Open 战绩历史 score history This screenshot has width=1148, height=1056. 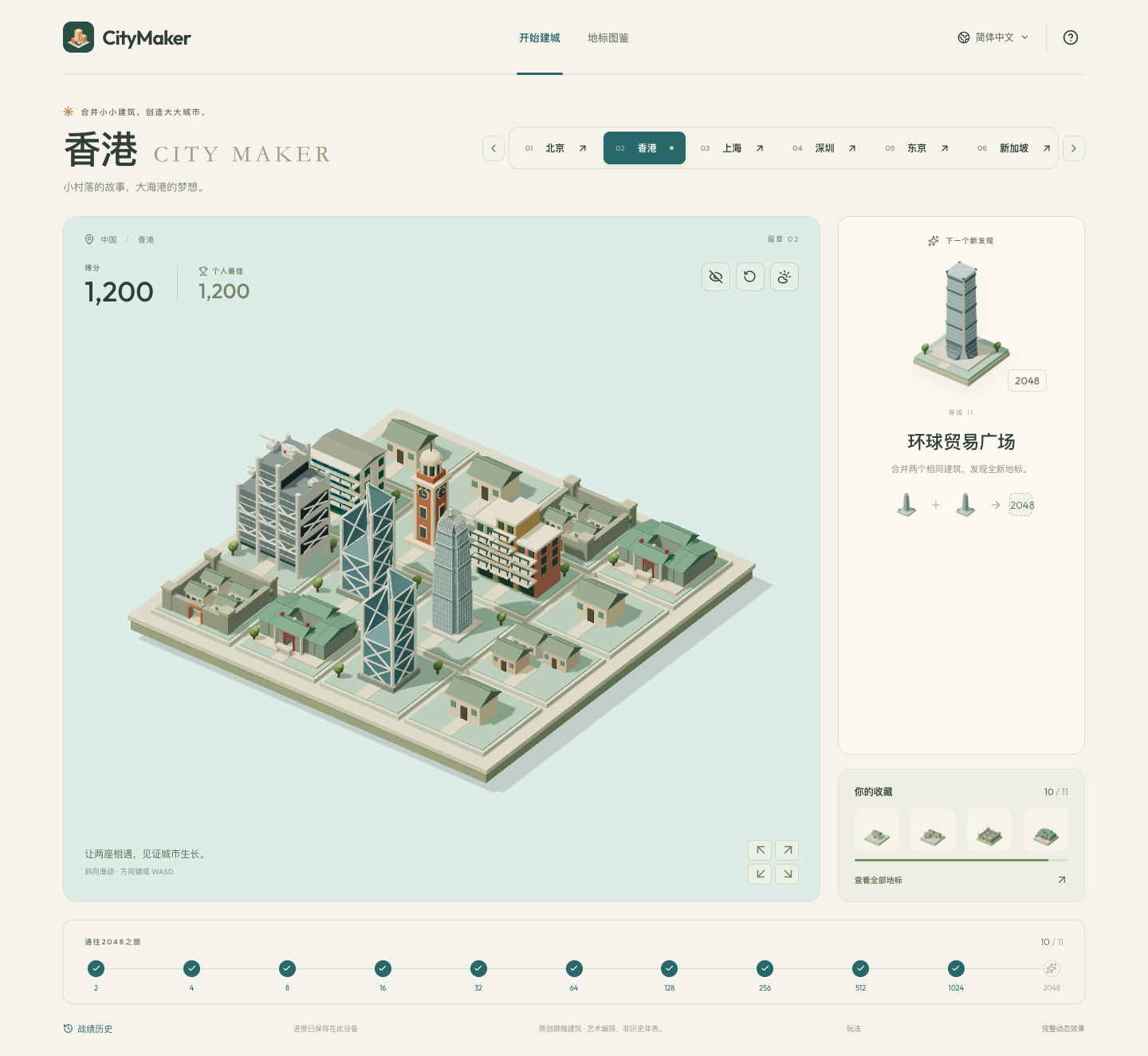(88, 1029)
